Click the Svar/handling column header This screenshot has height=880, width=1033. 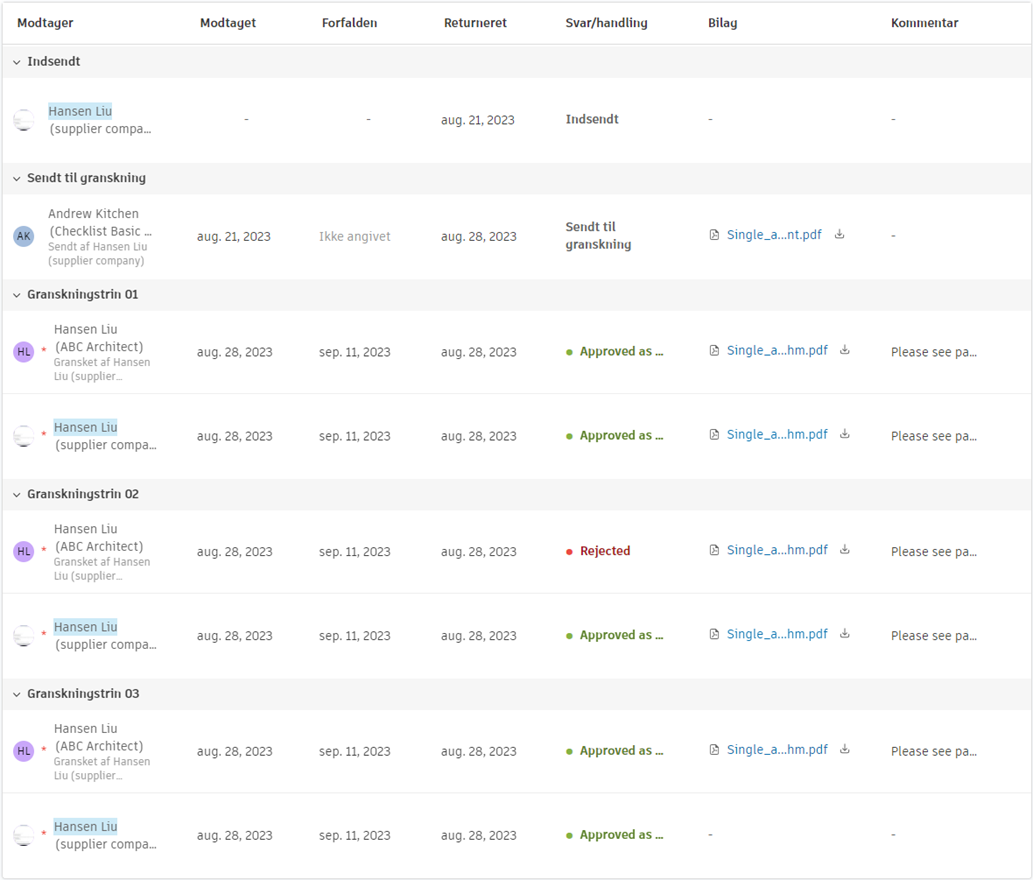[x=606, y=23]
